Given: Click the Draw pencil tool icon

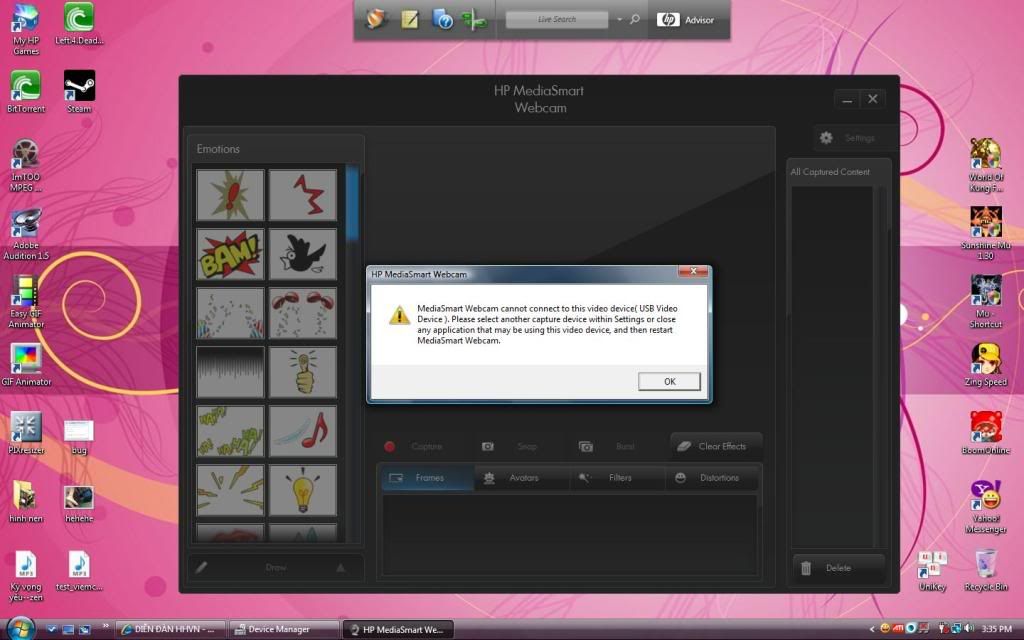Looking at the screenshot, I should (x=201, y=568).
